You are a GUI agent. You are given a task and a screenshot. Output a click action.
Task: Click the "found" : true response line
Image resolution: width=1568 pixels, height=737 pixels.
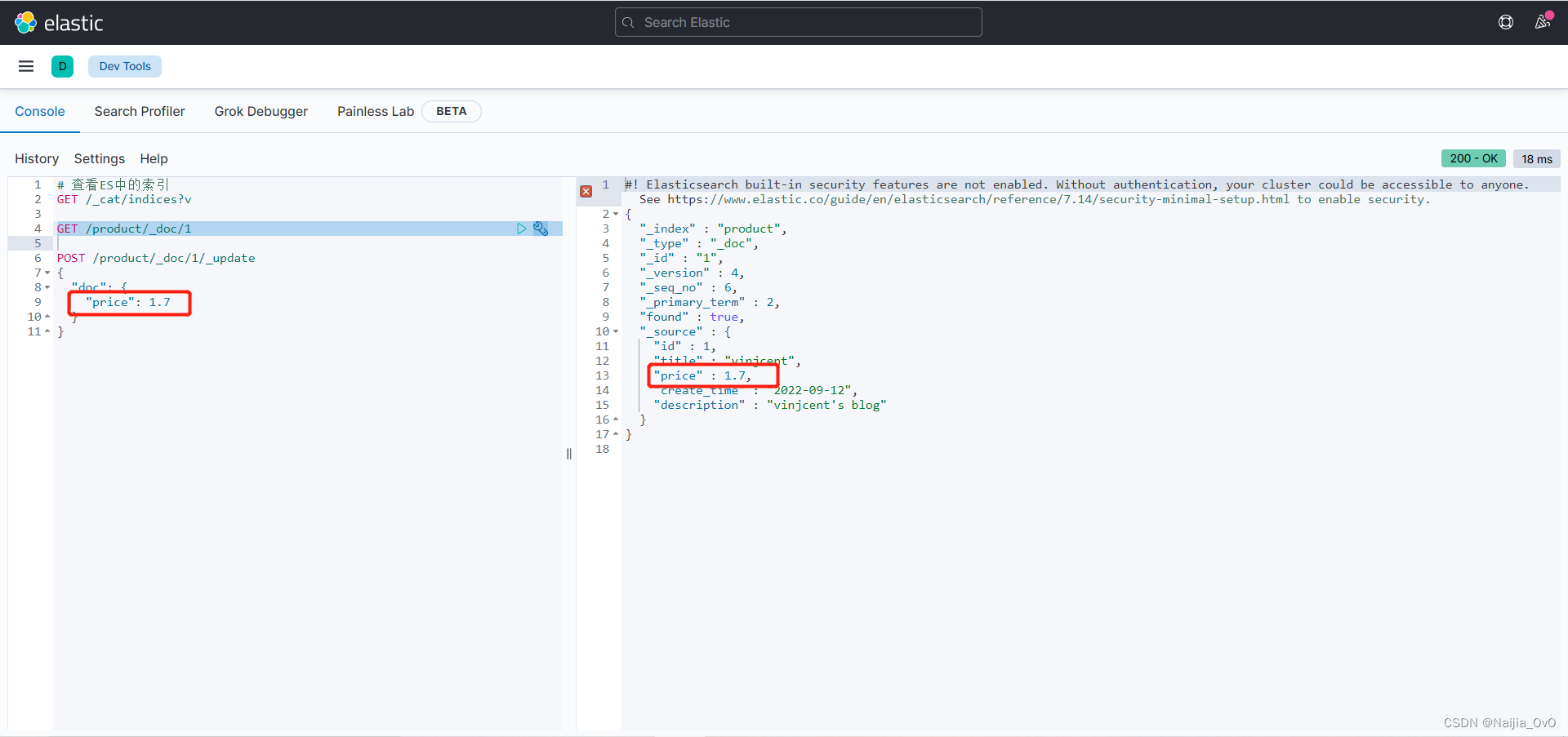coord(692,317)
